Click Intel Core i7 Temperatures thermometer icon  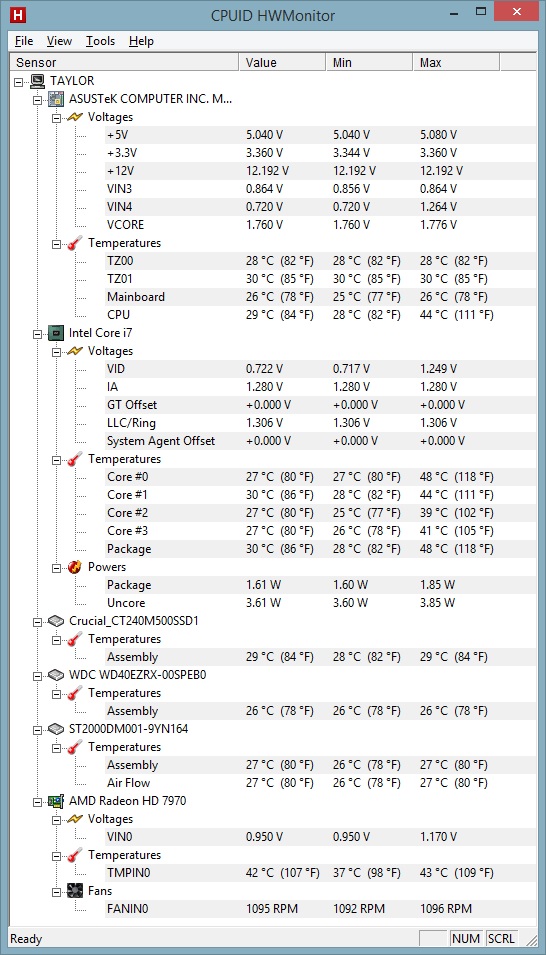click(75, 459)
